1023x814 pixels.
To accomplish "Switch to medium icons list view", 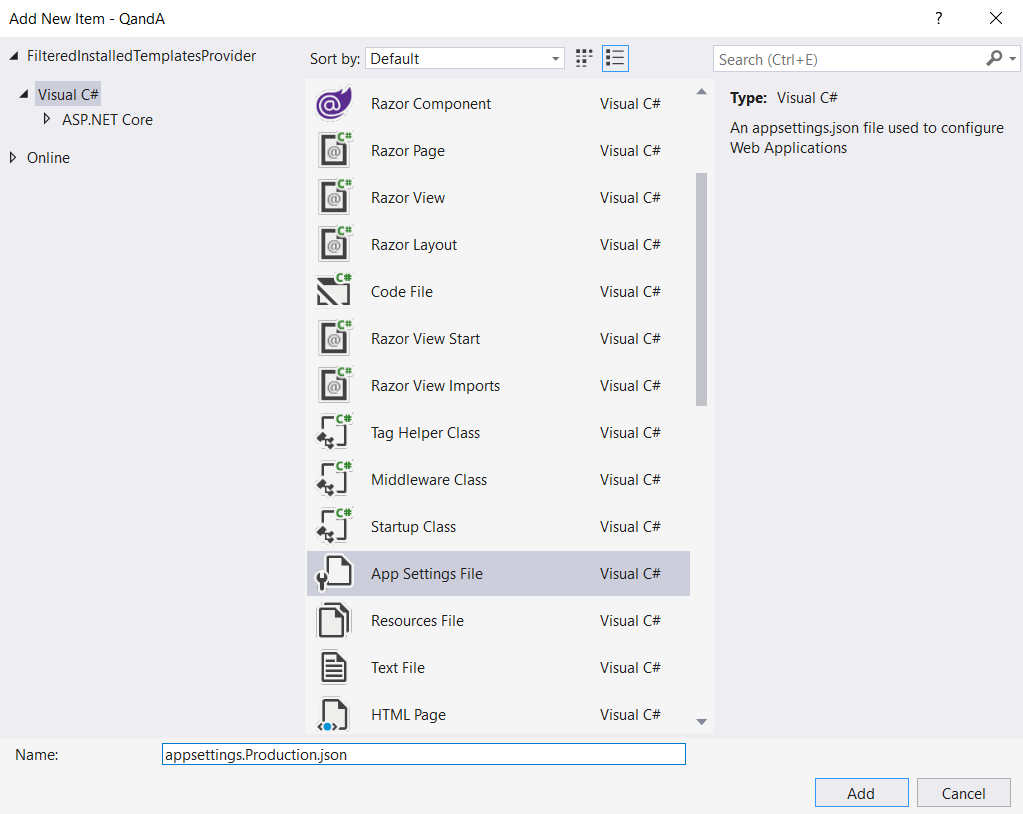I will pyautogui.click(x=616, y=58).
